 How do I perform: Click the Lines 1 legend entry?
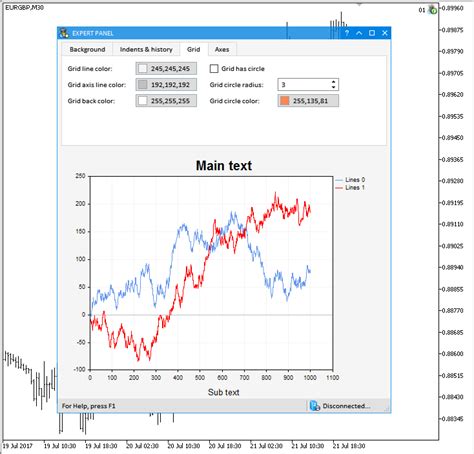(350, 188)
